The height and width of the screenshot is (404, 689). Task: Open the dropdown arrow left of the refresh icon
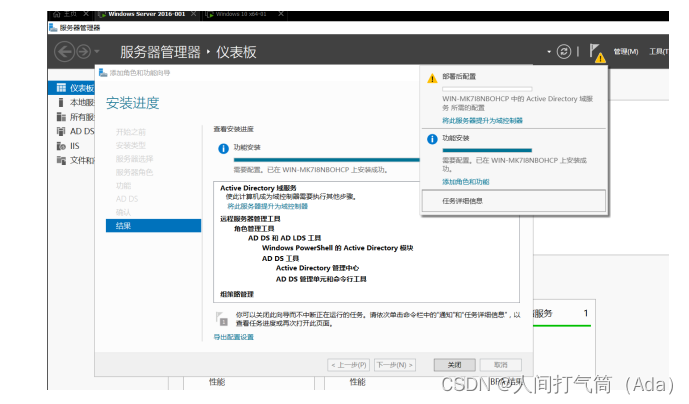[549, 52]
